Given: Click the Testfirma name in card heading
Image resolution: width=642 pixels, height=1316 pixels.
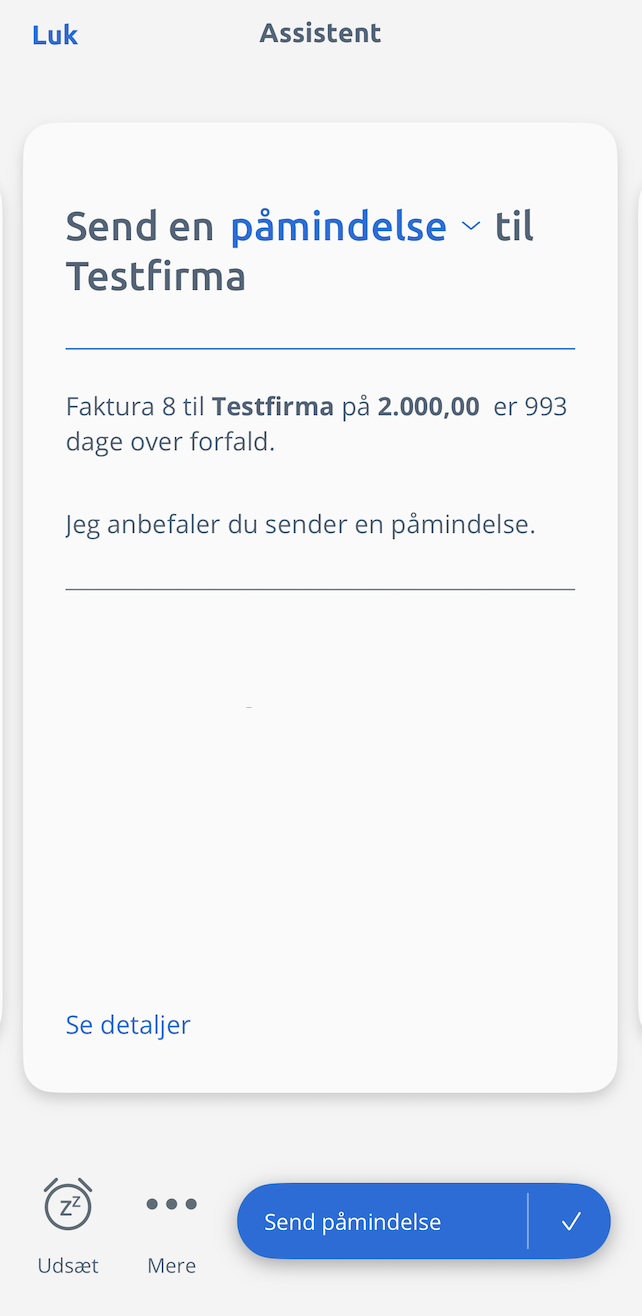Looking at the screenshot, I should coord(156,276).
